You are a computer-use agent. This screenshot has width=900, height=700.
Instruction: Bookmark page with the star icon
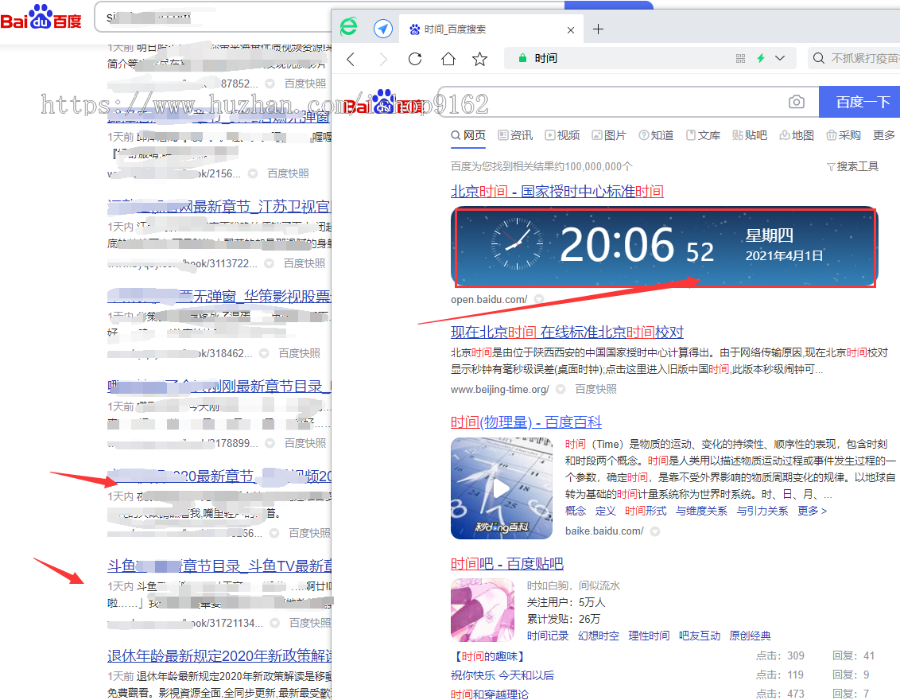pos(479,59)
